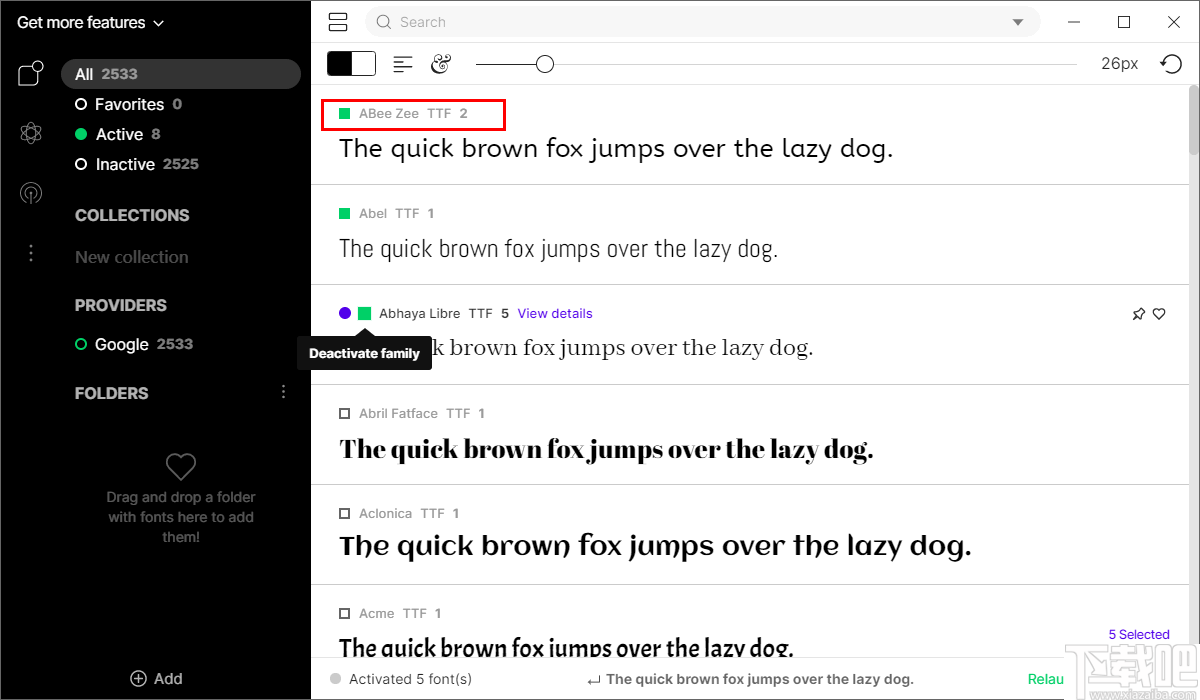Activate the Abril Fatface font
1200x700 pixels.
click(345, 414)
